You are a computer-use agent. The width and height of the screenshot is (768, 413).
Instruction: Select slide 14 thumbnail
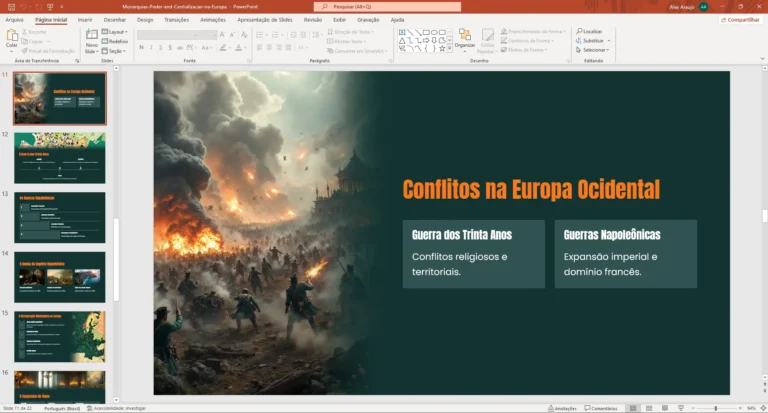pyautogui.click(x=60, y=277)
